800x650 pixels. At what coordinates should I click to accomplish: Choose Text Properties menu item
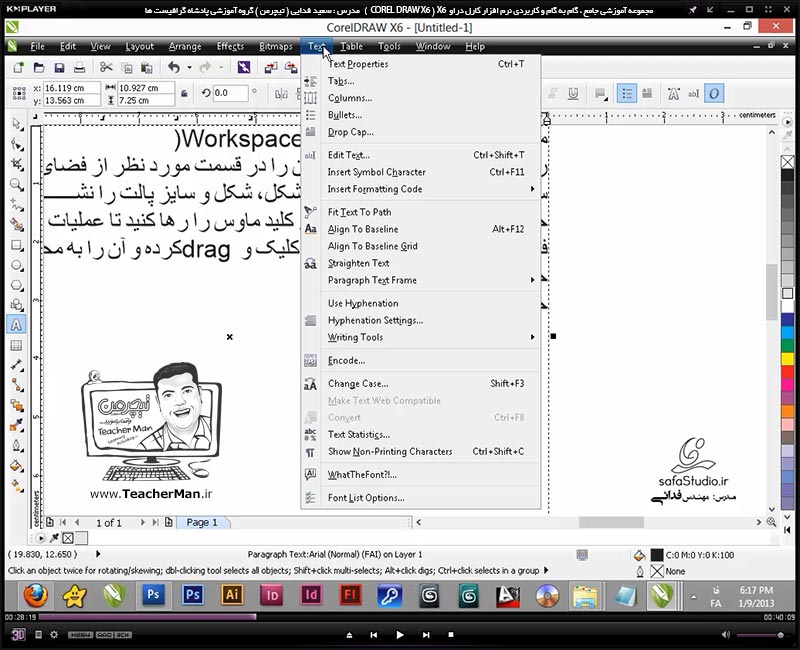[421, 64]
